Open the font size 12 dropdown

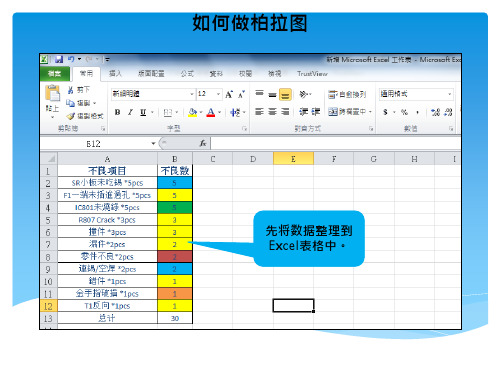pos(218,94)
